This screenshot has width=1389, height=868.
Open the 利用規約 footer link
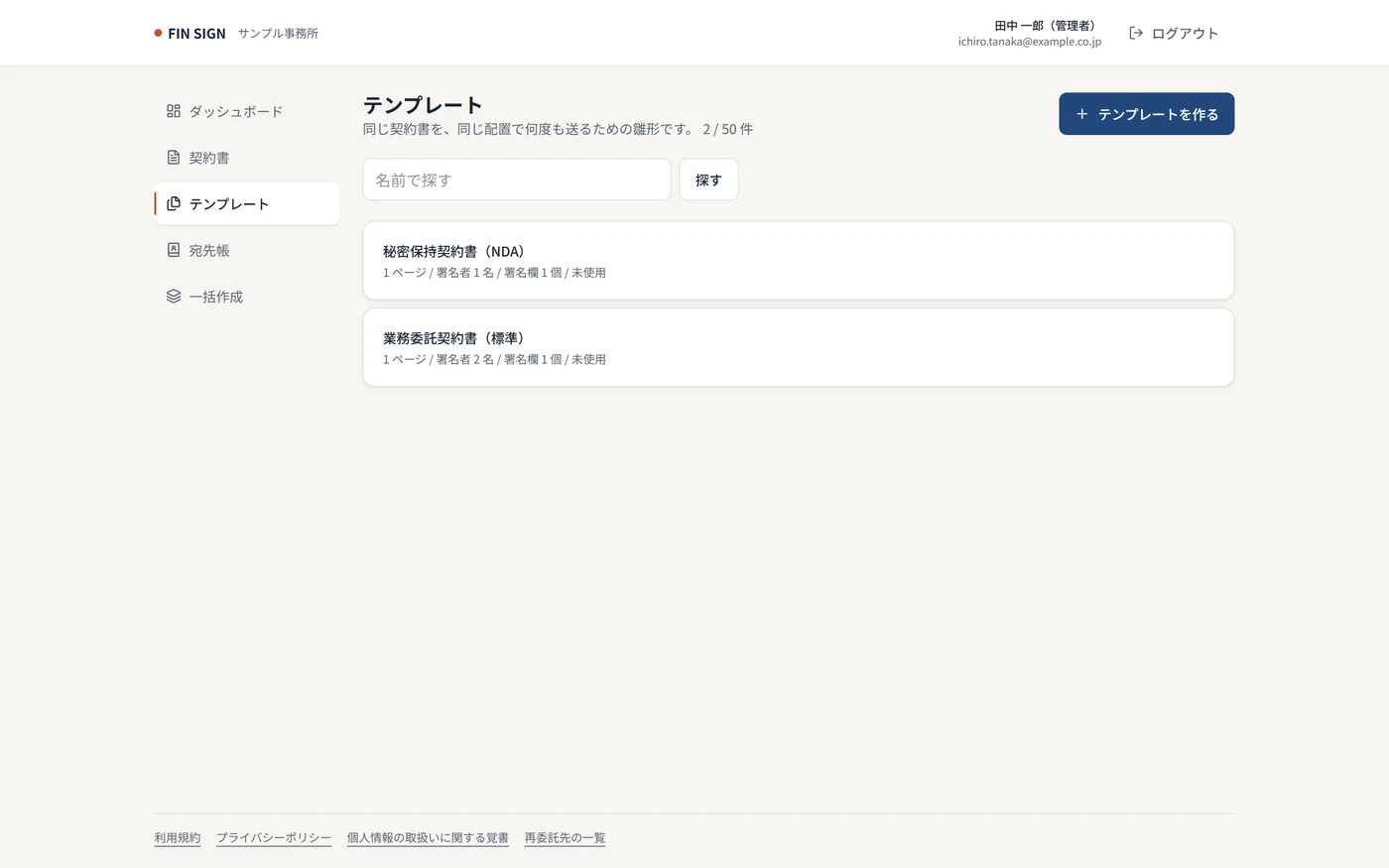pyautogui.click(x=178, y=838)
